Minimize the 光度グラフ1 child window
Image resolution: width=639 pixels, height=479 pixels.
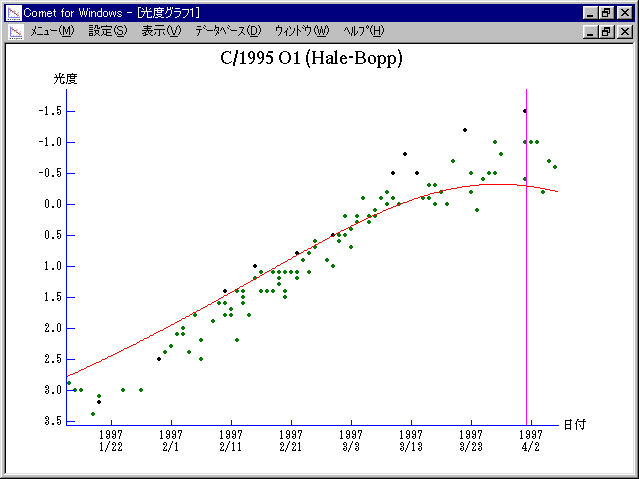click(x=590, y=31)
